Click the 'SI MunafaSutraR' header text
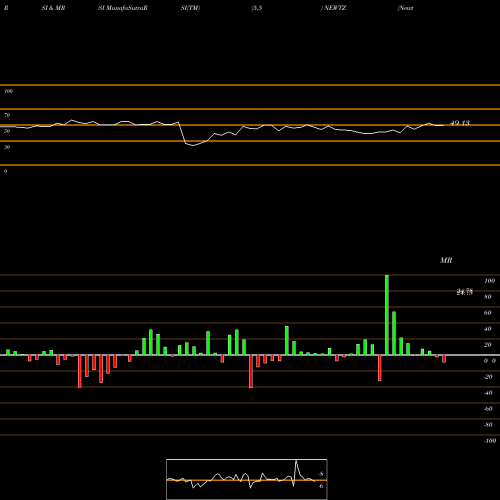The height and width of the screenshot is (500, 500). point(123,8)
